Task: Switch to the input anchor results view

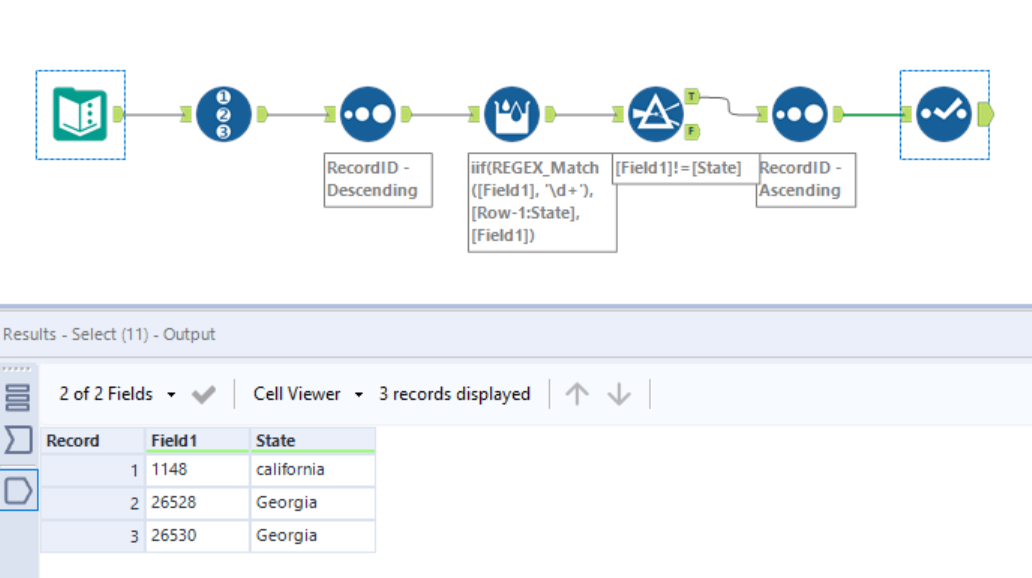Action: [18, 439]
